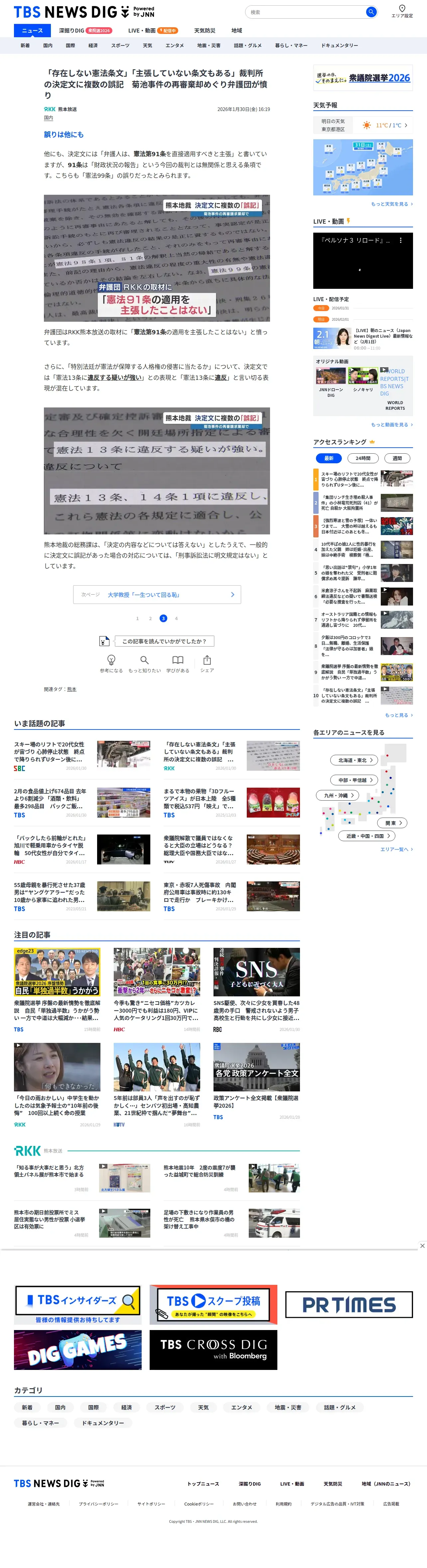The width and height of the screenshot is (427, 1568).
Task: Open the エンタメ category in the sub-navigation
Action: [175, 46]
